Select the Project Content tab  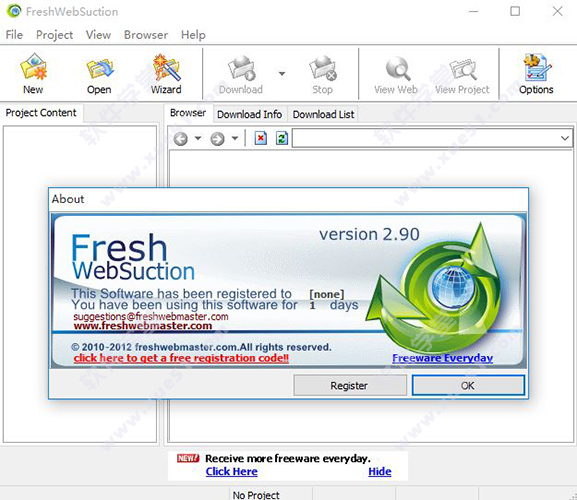coord(41,113)
